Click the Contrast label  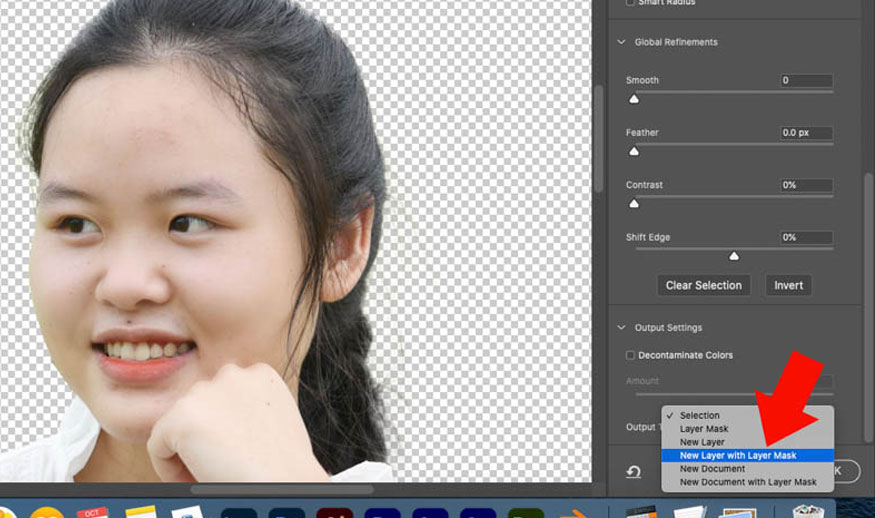(x=644, y=185)
